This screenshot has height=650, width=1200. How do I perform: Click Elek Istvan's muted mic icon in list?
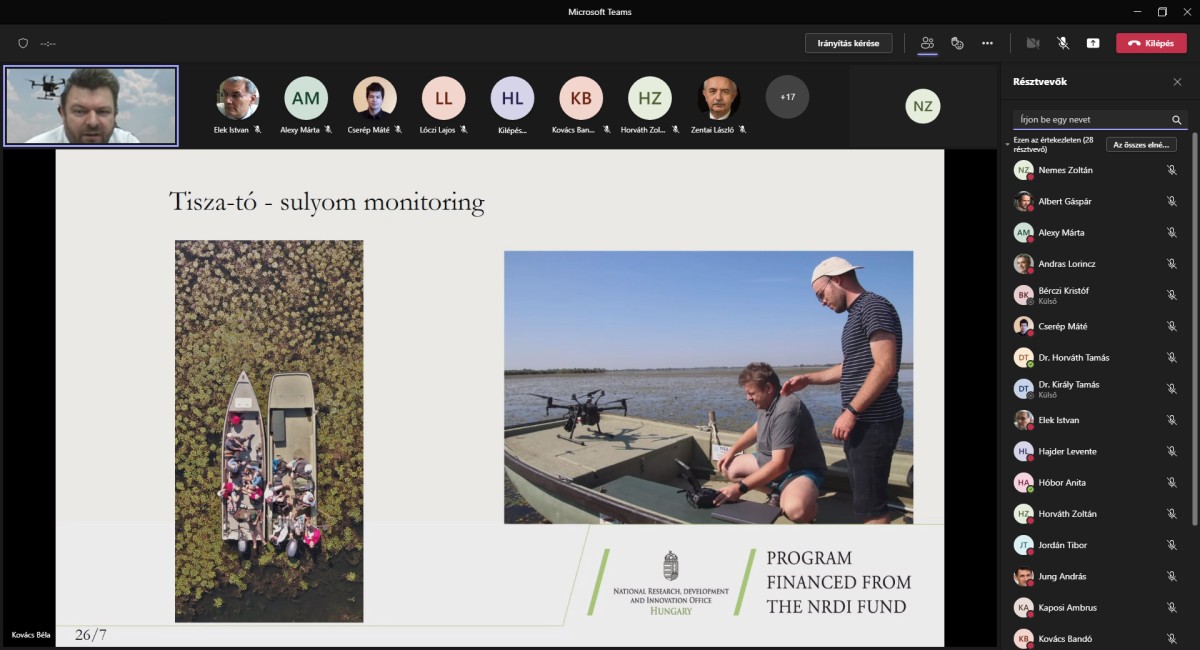1171,420
